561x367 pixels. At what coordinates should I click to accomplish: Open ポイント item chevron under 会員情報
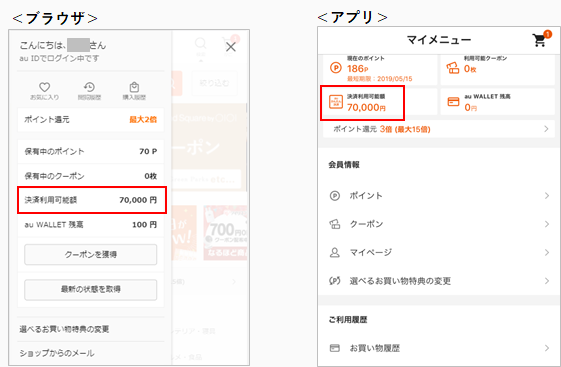(546, 196)
